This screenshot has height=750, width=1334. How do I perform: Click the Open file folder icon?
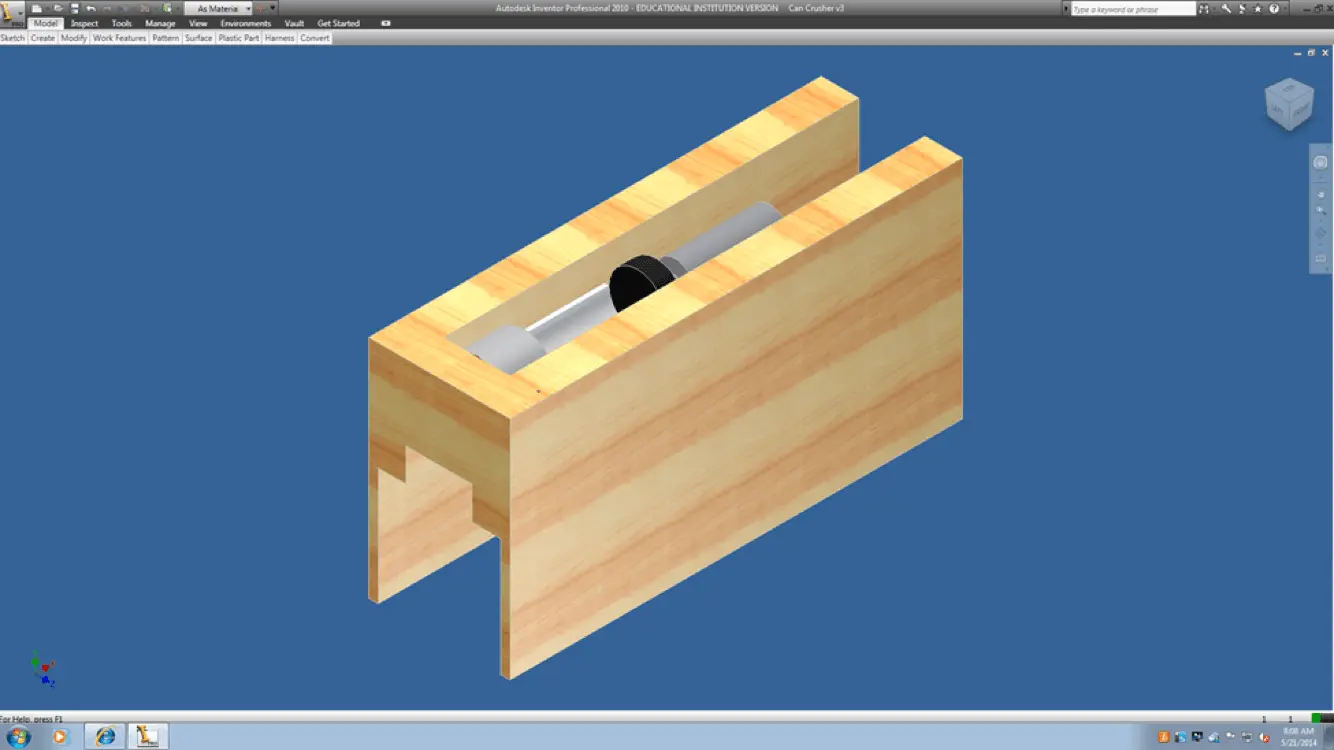[x=58, y=8]
